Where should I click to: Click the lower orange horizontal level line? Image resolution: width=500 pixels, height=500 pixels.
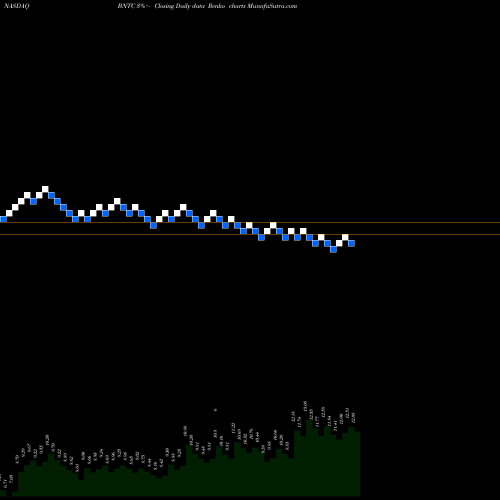[x=250, y=235]
